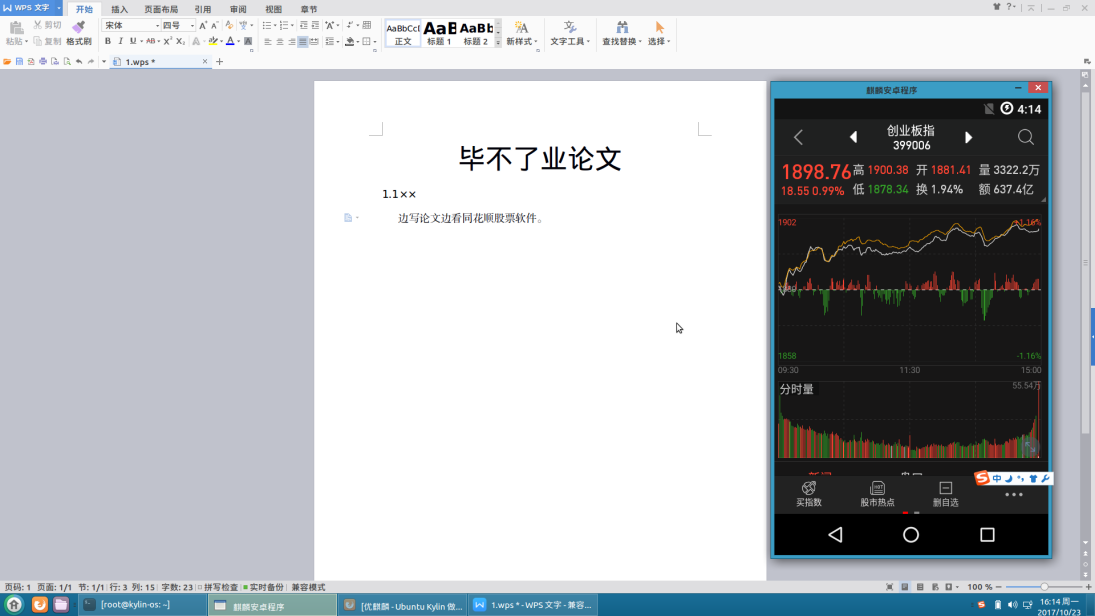Open the font name dropdown showing 宋体
The image size is (1095, 616).
coord(130,25)
